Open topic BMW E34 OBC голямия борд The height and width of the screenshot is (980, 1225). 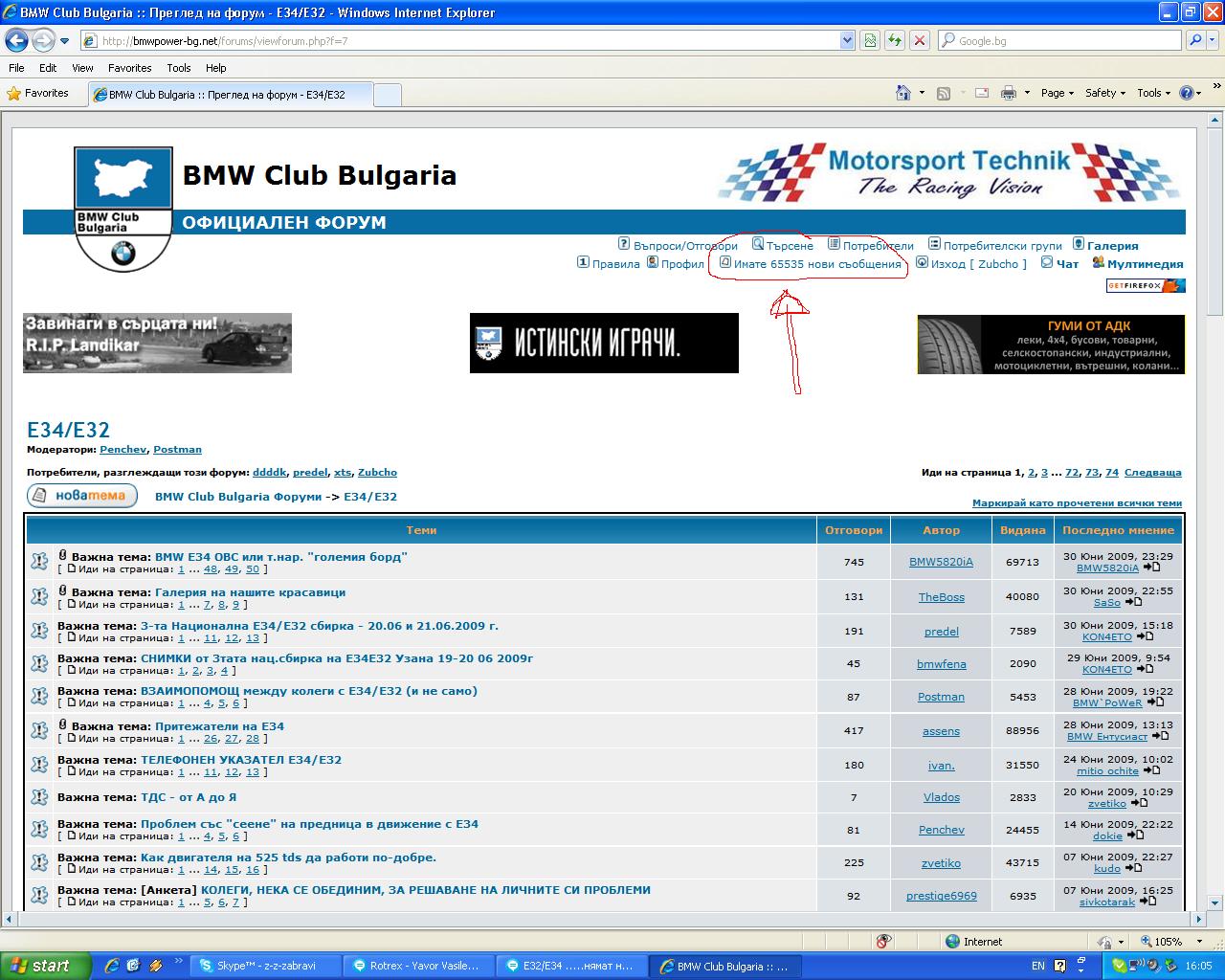point(280,556)
